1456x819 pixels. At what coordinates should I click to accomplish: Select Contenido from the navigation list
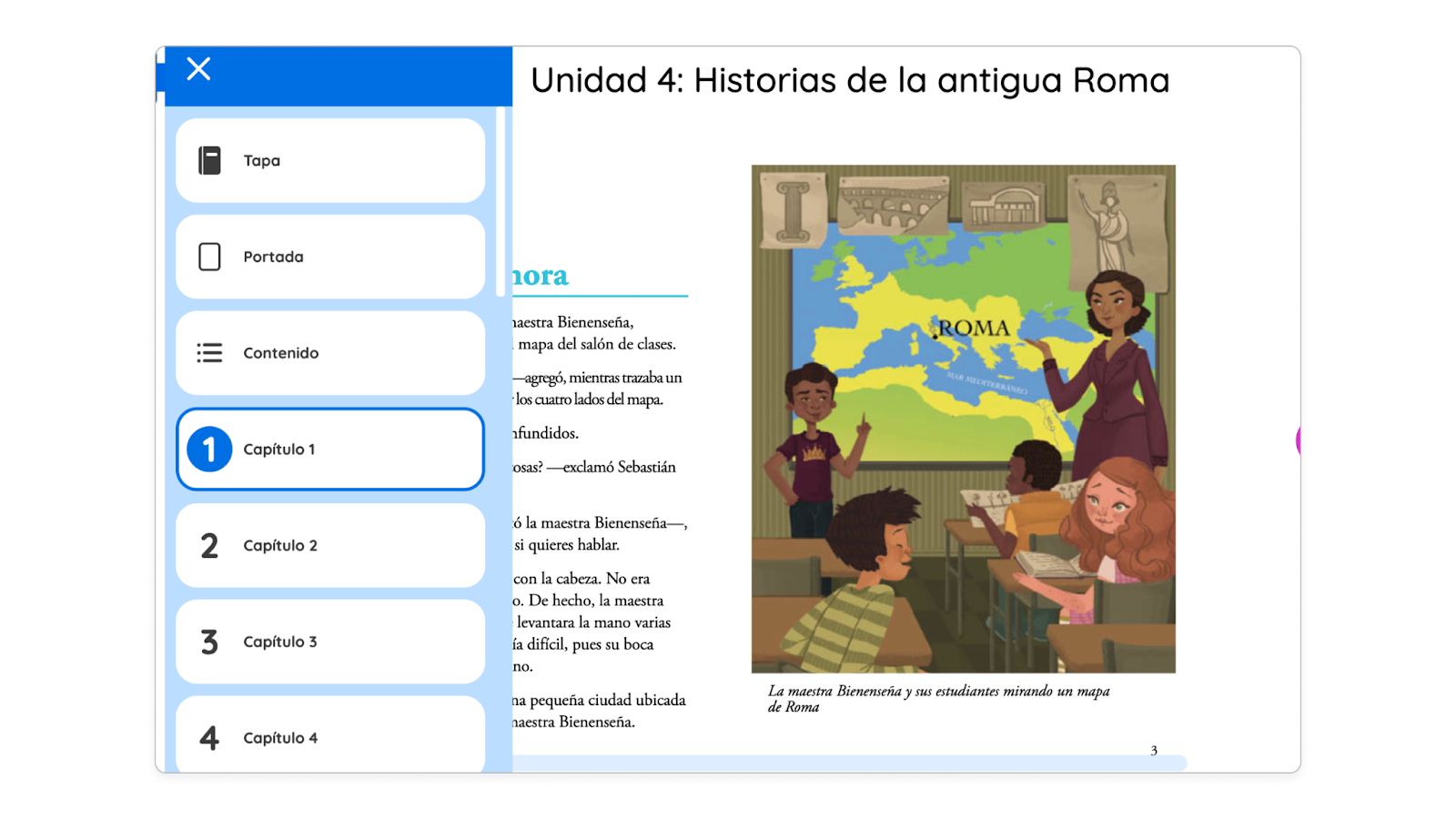330,353
